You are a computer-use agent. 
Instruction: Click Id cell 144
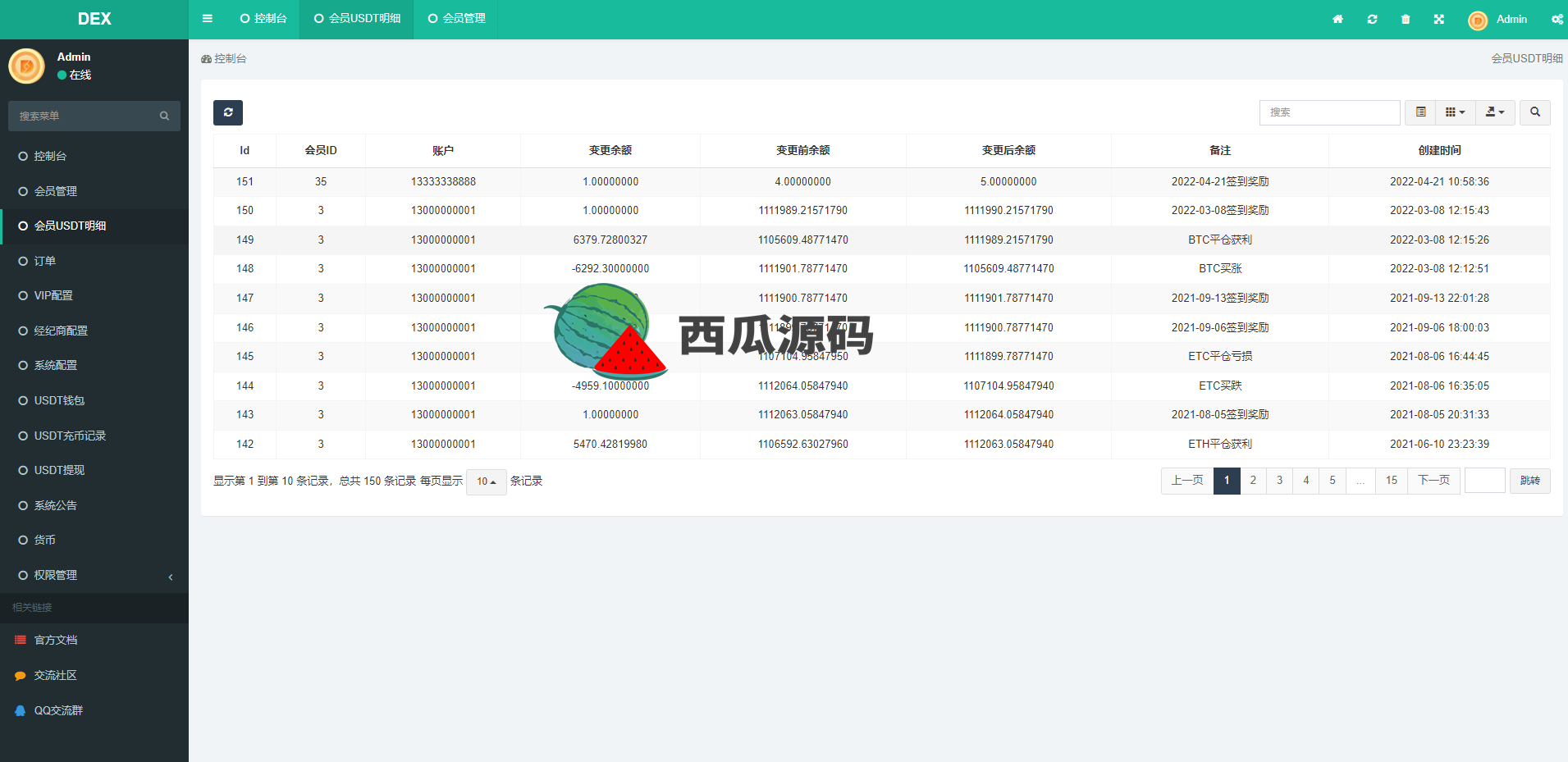(x=245, y=386)
